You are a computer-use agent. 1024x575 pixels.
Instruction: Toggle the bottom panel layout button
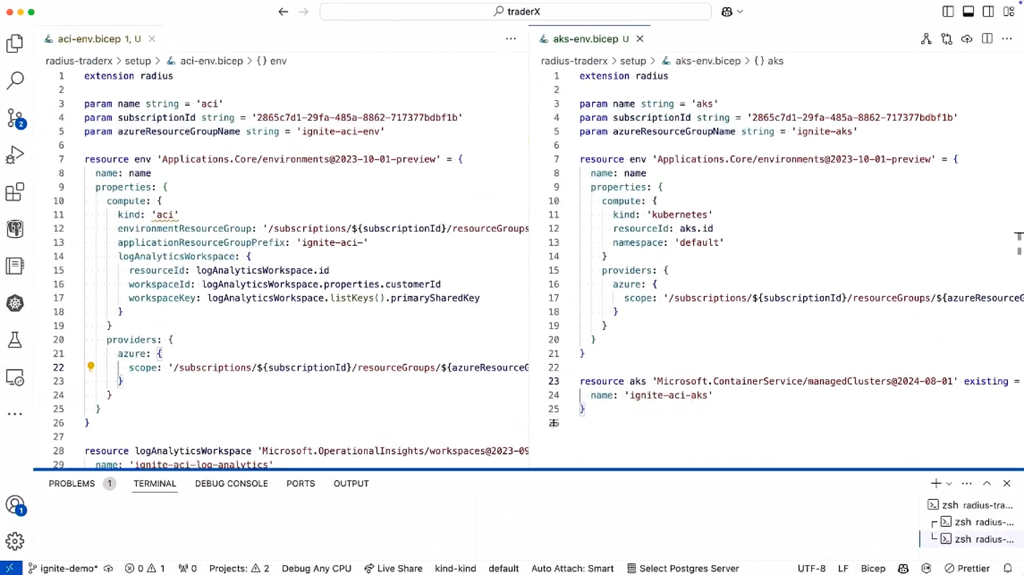[x=968, y=12]
